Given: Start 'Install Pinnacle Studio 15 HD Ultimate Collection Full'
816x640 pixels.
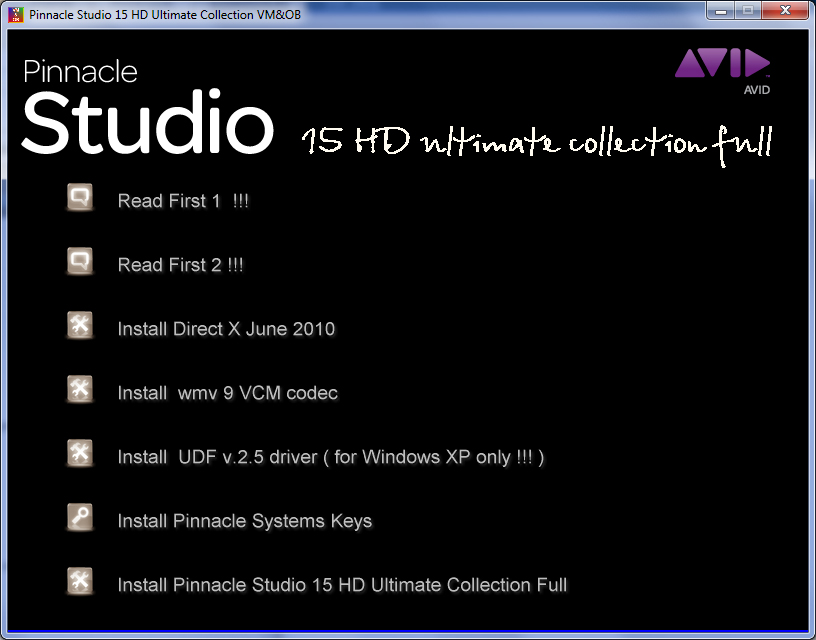Looking at the screenshot, I should pyautogui.click(x=342, y=585).
